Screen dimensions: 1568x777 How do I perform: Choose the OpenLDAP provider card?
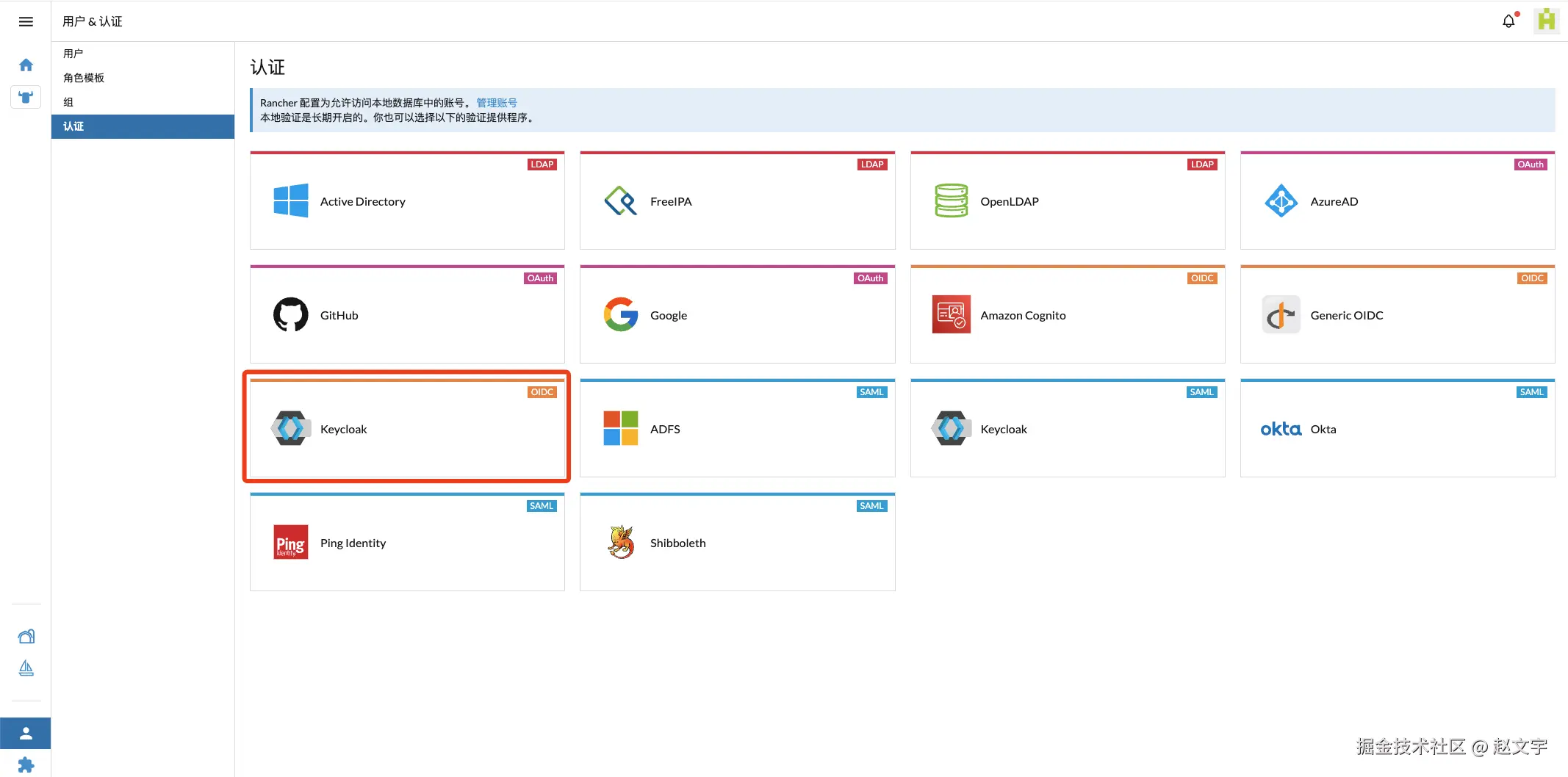(x=1068, y=200)
